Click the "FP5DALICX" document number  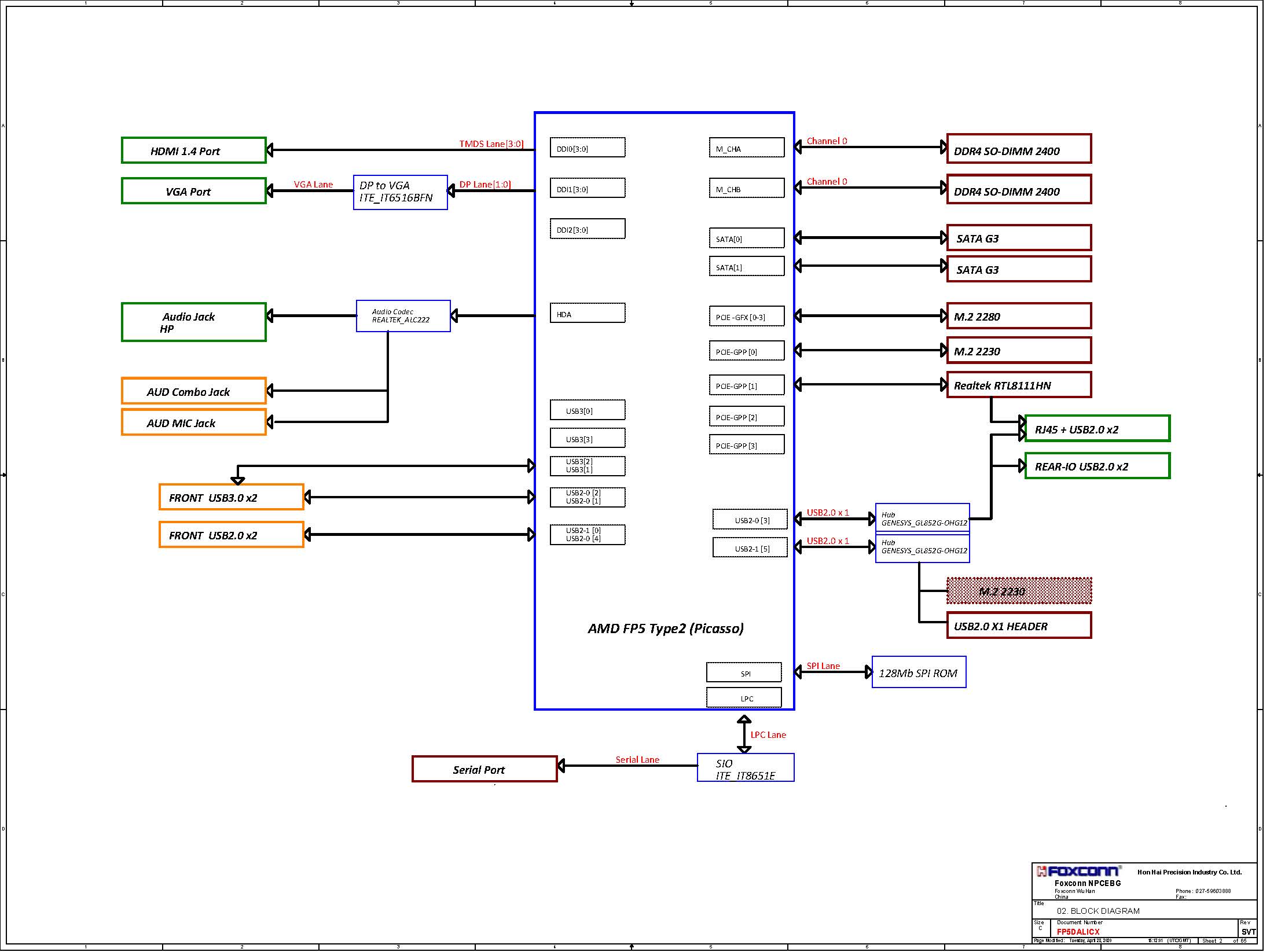(1078, 932)
